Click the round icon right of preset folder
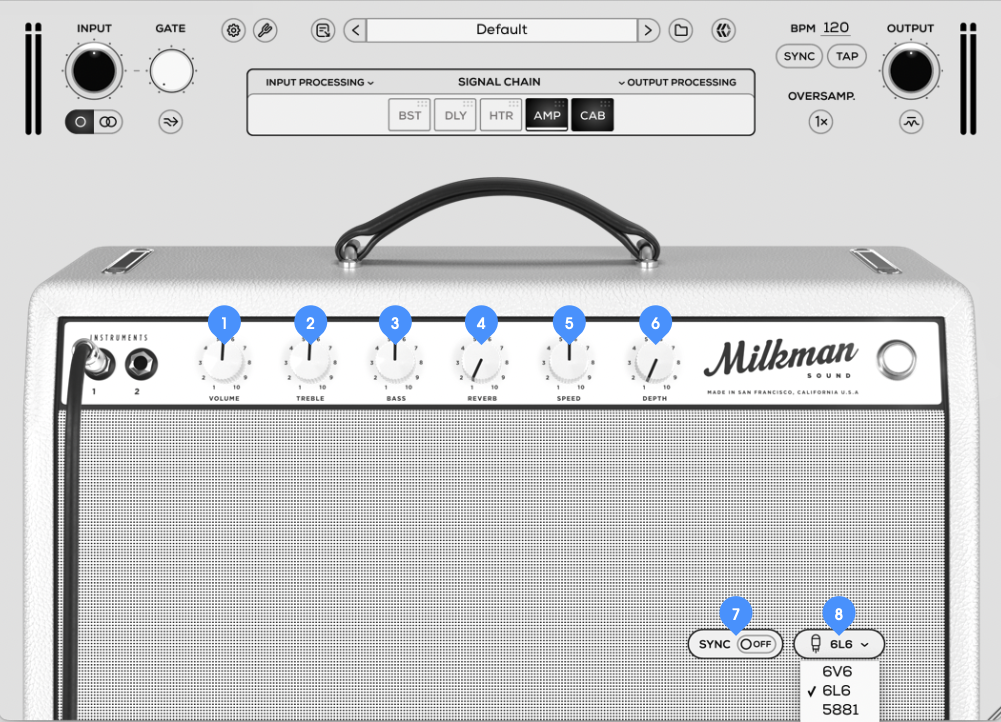The image size is (1001, 722). click(x=723, y=30)
